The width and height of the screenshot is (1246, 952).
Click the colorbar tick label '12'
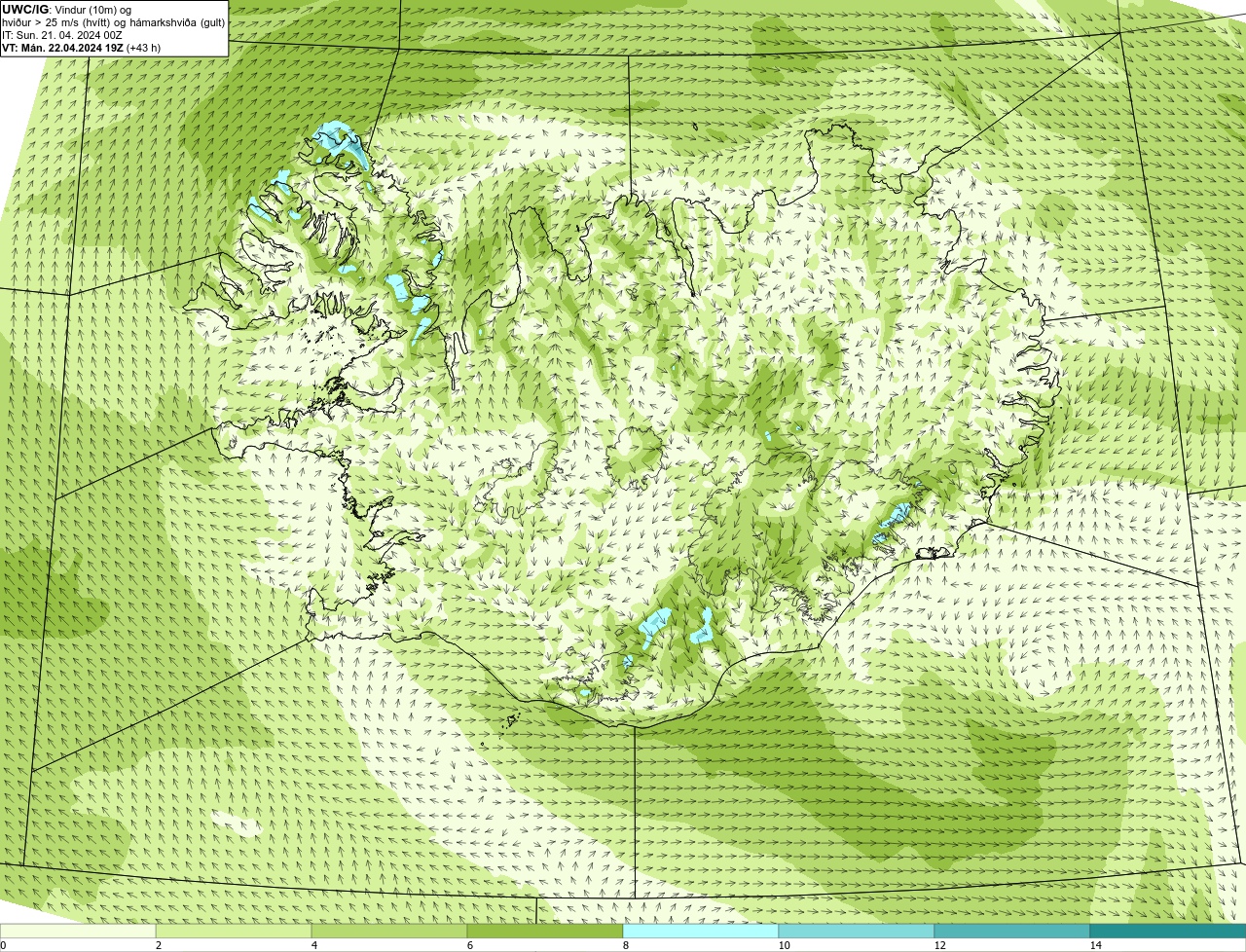coord(940,945)
